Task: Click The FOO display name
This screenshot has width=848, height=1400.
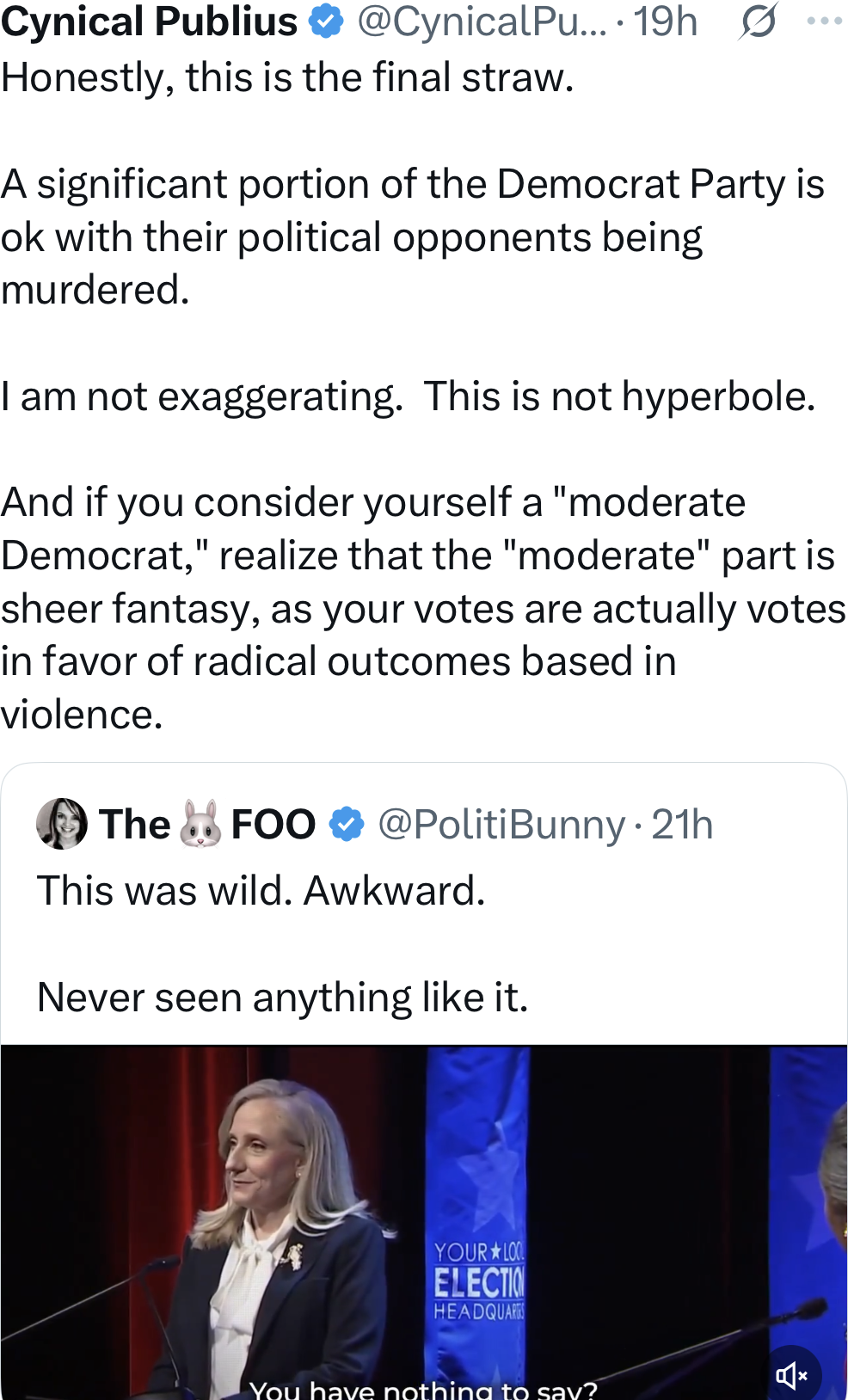Action: coord(134,824)
